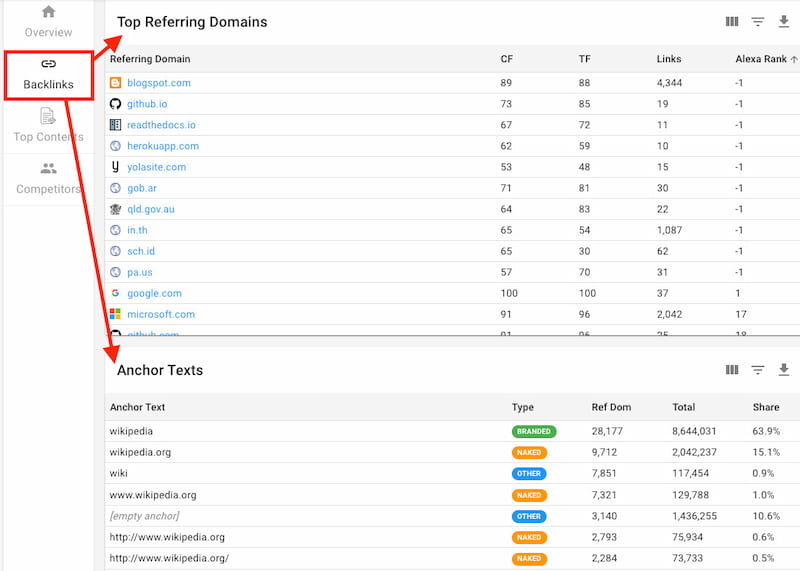Click the globe icon beside sch.id
Screen dimensions: 800x571
point(115,251)
